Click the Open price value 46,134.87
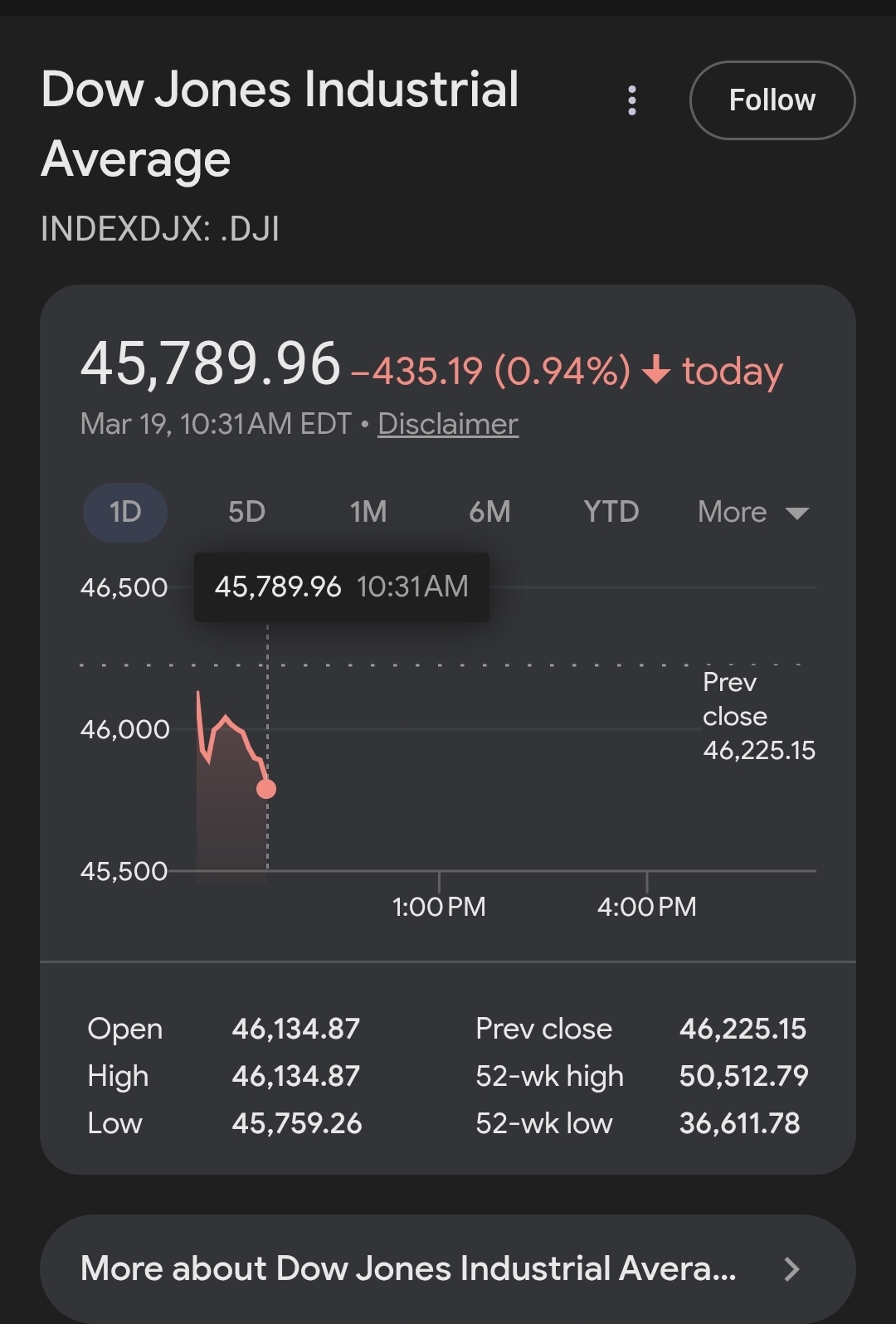The width and height of the screenshot is (896, 1324). [x=295, y=1029]
